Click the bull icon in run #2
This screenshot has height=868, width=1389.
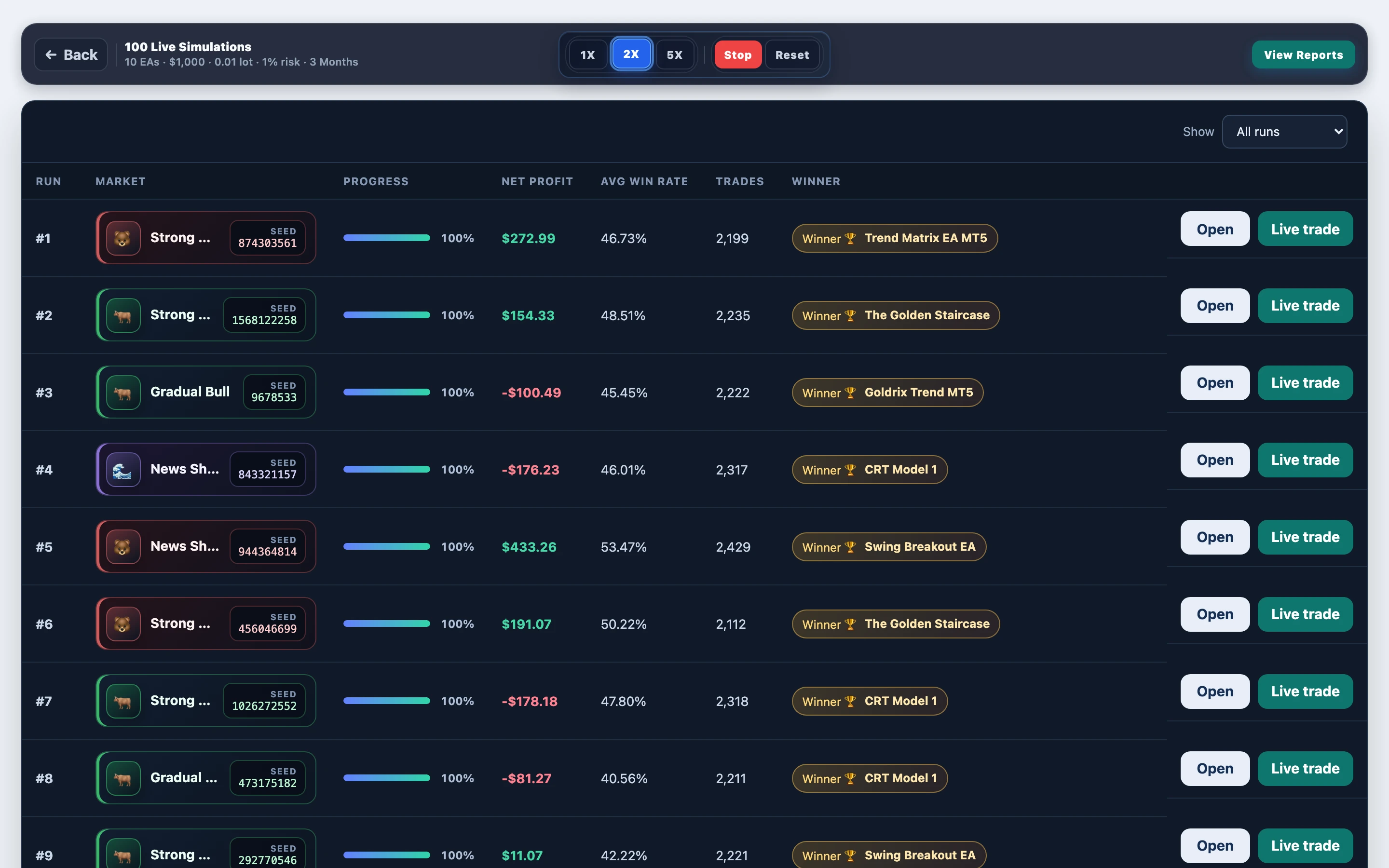click(x=123, y=315)
